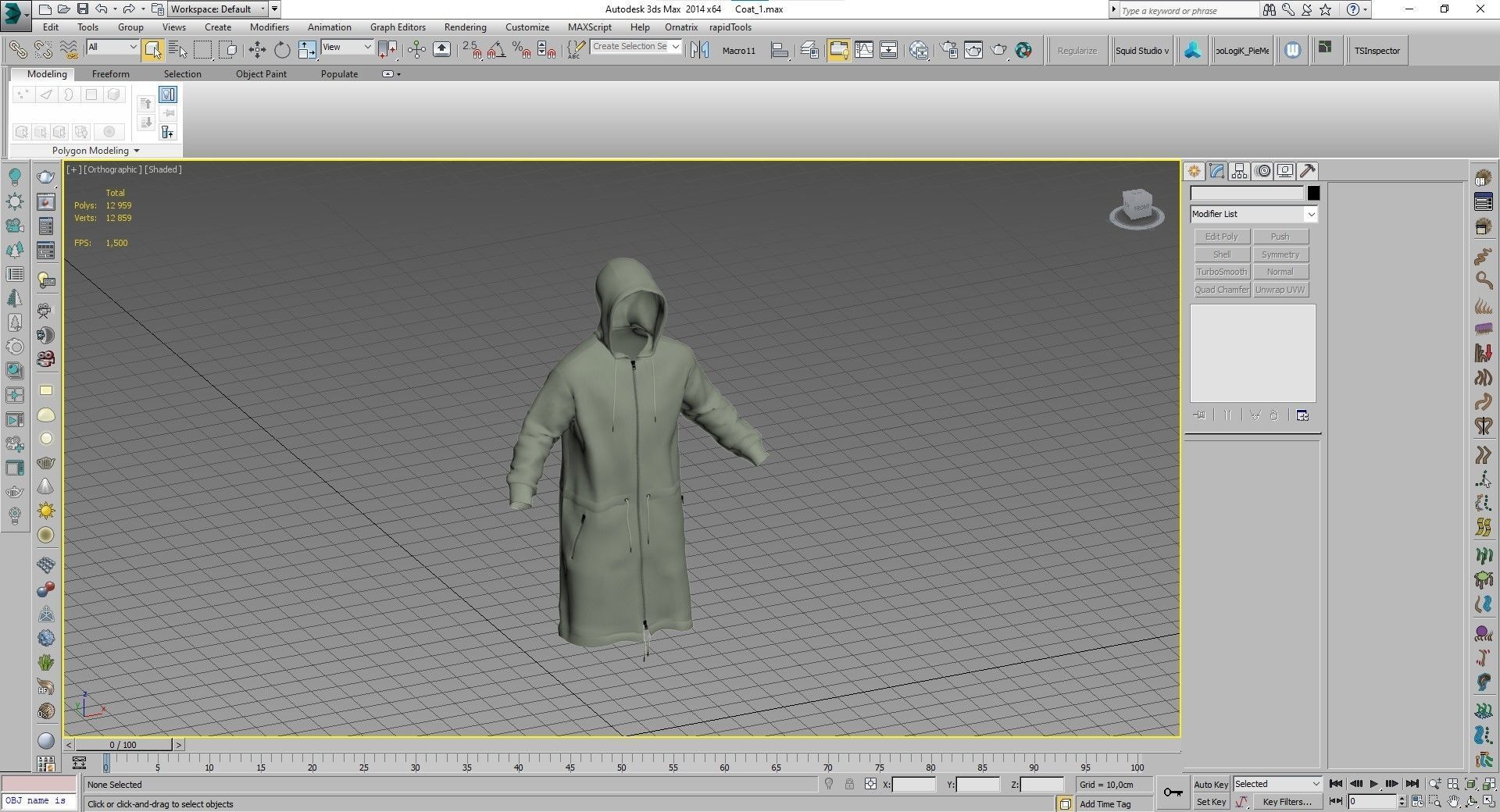Screen dimensions: 1500x812
Task: Activate the Select and Move tool
Action: pos(257,50)
